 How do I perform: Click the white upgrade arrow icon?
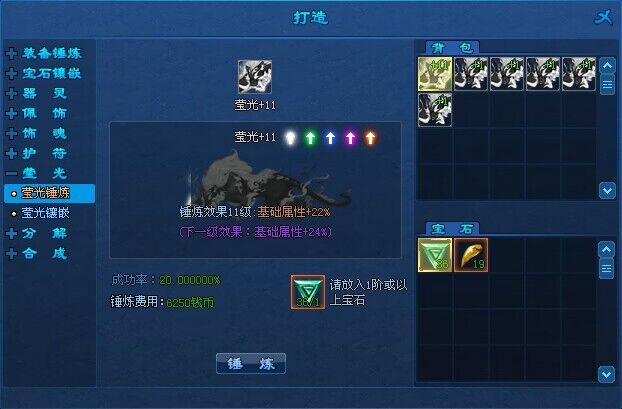pos(291,138)
